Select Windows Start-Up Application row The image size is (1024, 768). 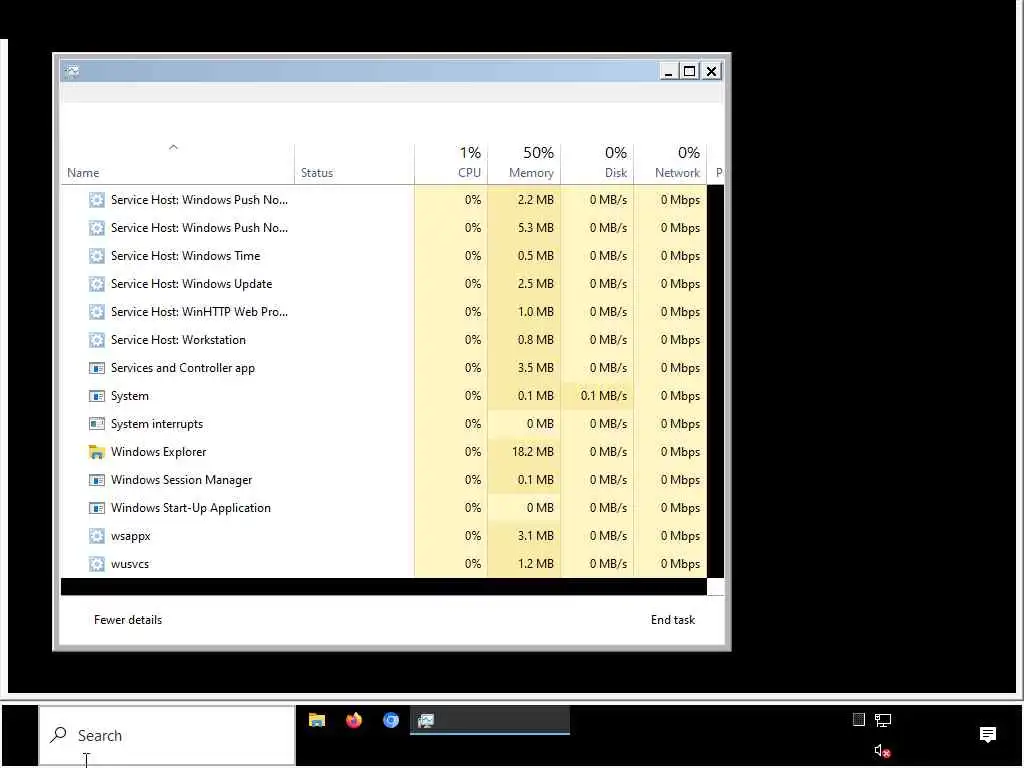click(384, 508)
